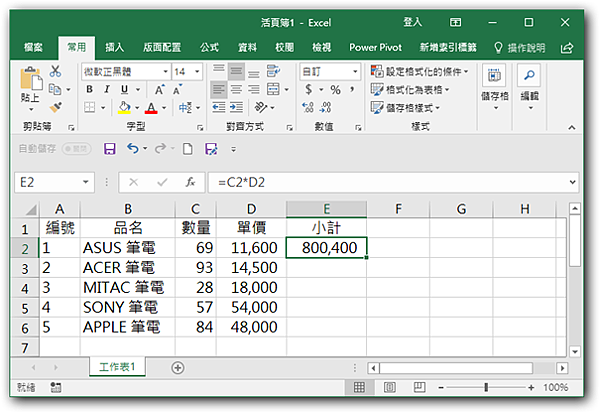Open 儲存格樣式 menu
600x413 pixels.
pyautogui.click(x=405, y=108)
